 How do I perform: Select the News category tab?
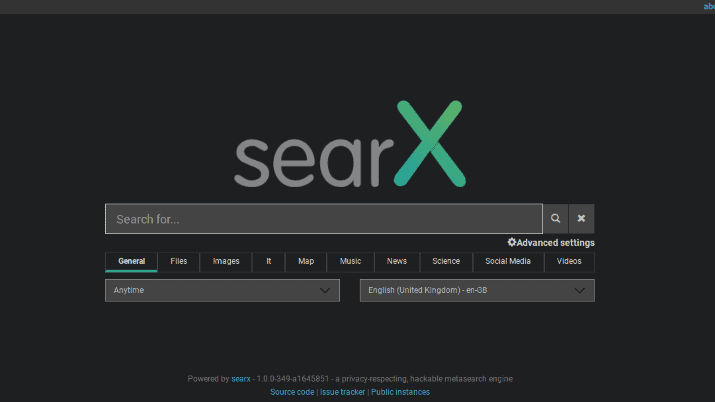pos(397,262)
